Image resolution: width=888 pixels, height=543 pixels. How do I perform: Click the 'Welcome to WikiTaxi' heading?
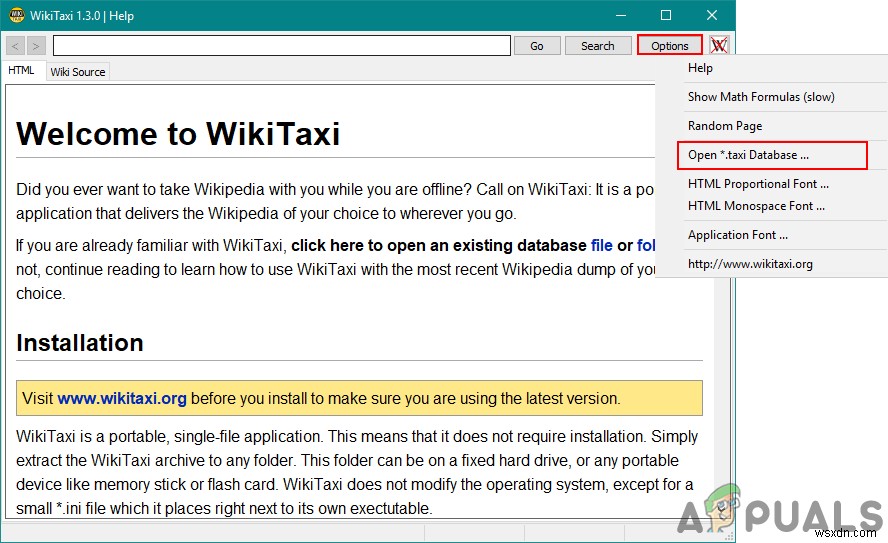[x=178, y=134]
